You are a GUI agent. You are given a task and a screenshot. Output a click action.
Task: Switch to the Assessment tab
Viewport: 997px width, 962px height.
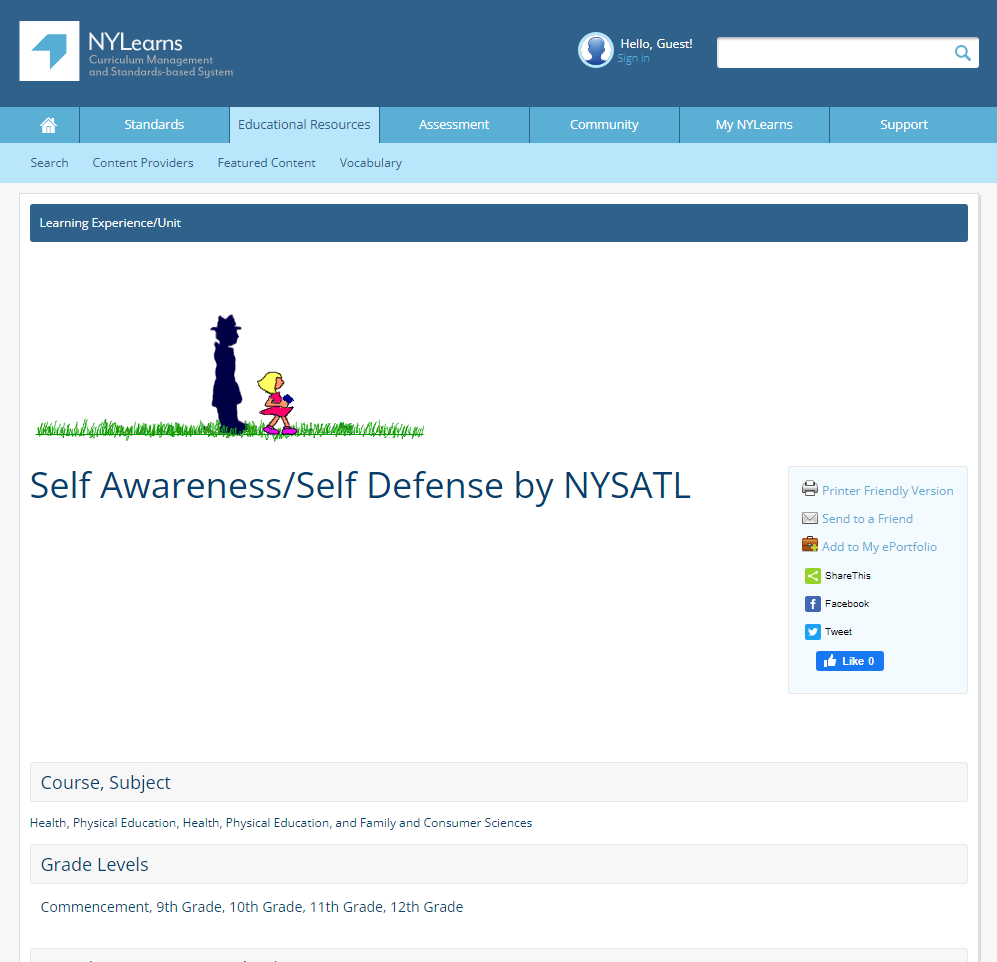[x=454, y=124]
